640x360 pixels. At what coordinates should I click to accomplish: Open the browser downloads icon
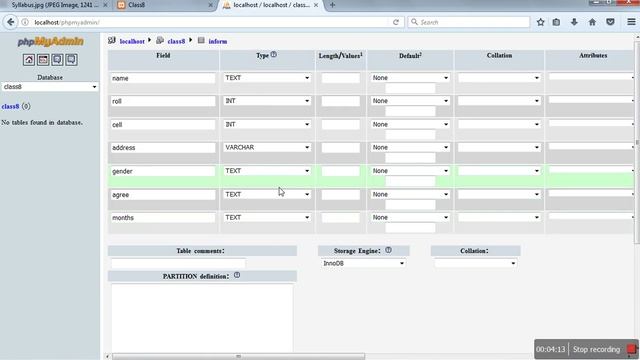(574, 22)
